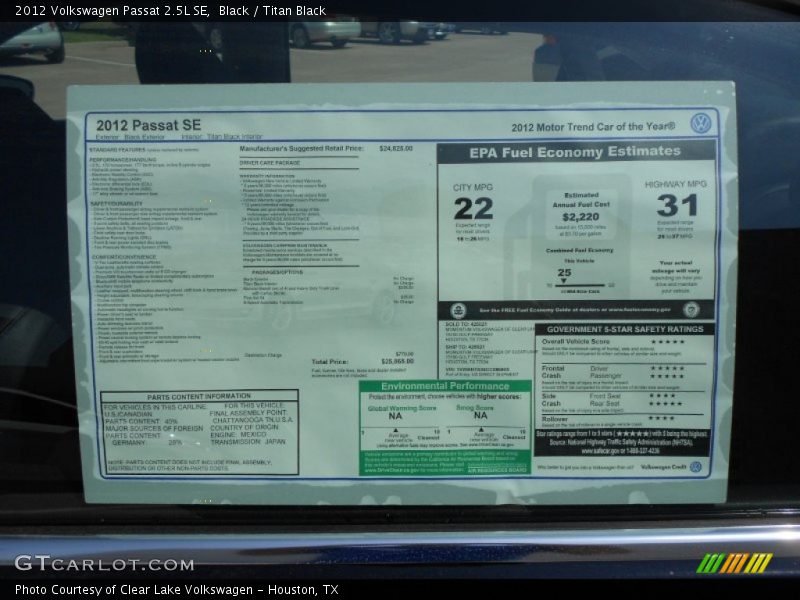Click 'GOVERNMENT 5-STAR SAFETY RATINGS' header
The width and height of the screenshot is (800, 600).
(x=625, y=330)
